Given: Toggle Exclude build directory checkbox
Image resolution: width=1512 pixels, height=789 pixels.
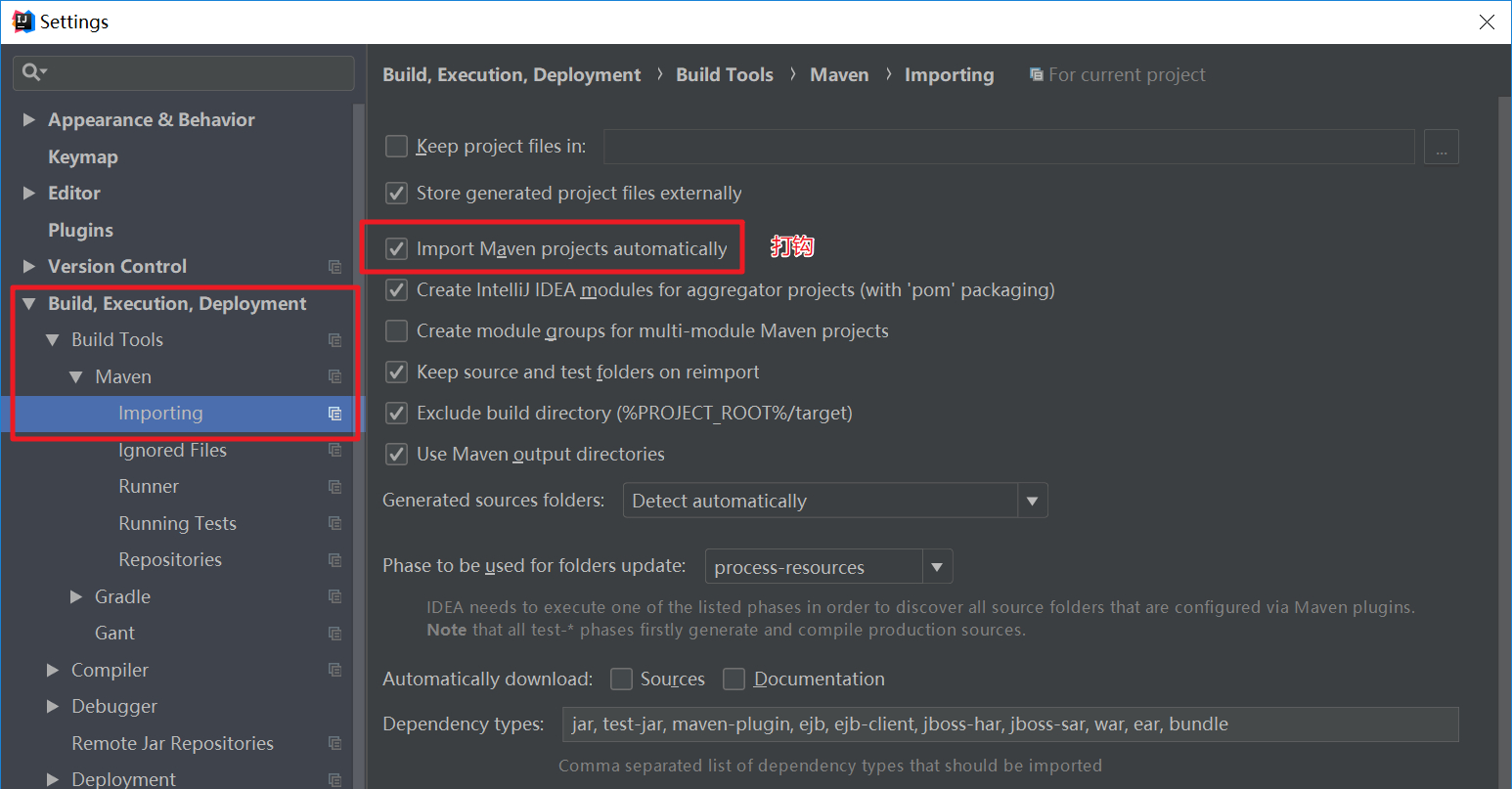Looking at the screenshot, I should coord(396,414).
